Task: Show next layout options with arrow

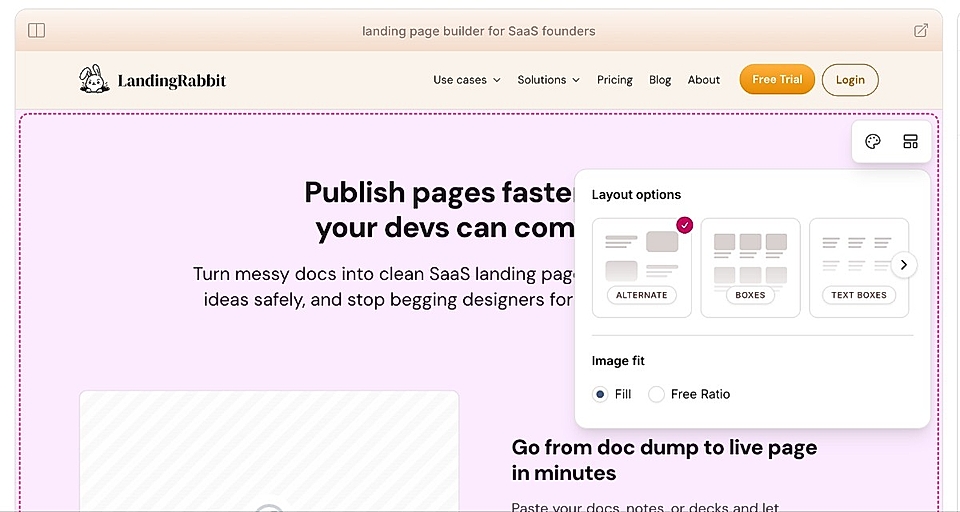Action: pos(904,265)
